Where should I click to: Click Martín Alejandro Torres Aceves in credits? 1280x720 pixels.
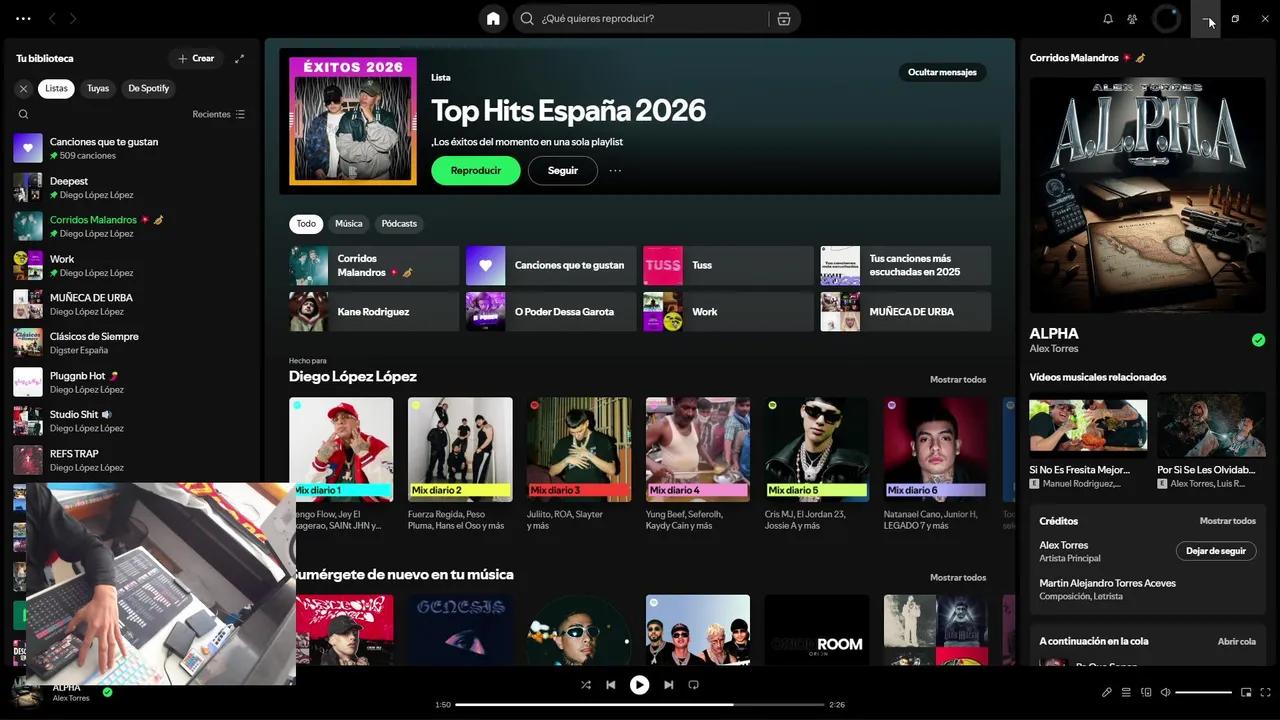pos(1107,583)
